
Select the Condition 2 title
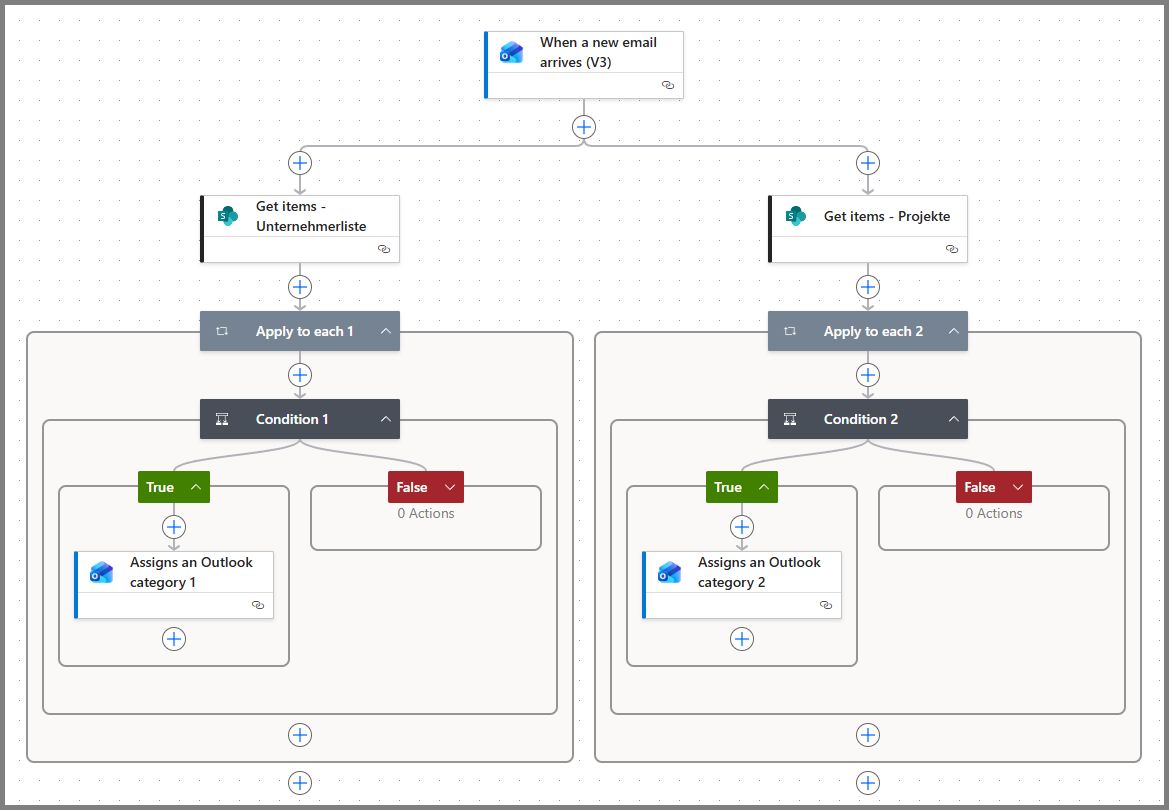(860, 419)
